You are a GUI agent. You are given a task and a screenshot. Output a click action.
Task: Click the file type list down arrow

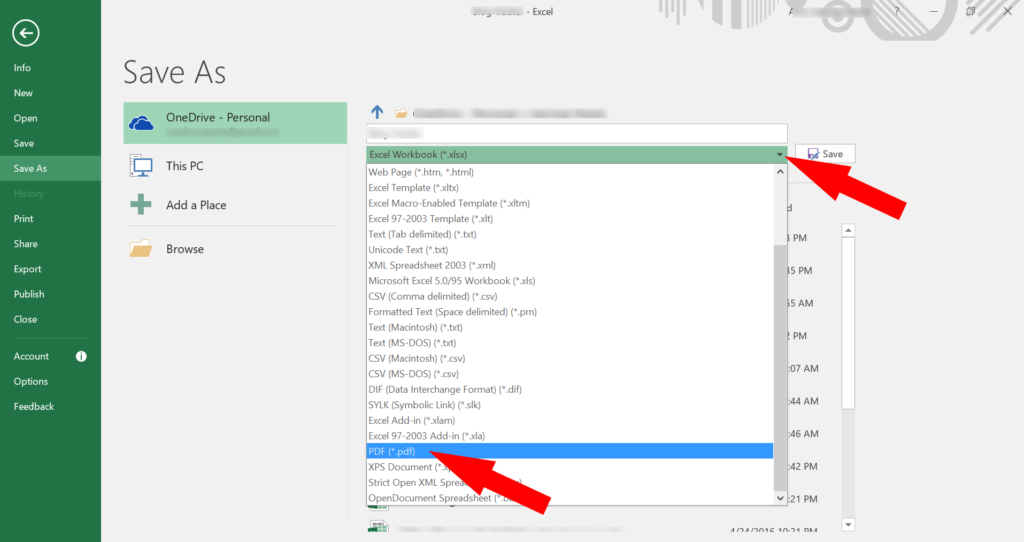pyautogui.click(x=780, y=498)
